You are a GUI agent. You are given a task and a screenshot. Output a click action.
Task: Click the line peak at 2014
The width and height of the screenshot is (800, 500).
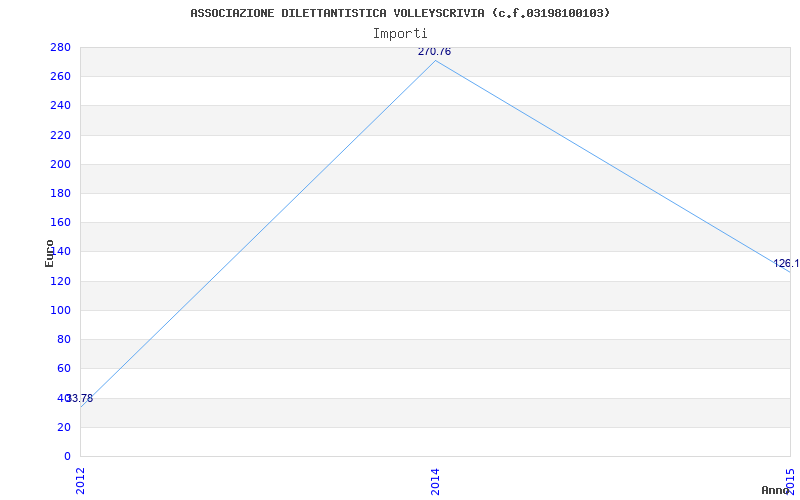pyautogui.click(x=435, y=61)
